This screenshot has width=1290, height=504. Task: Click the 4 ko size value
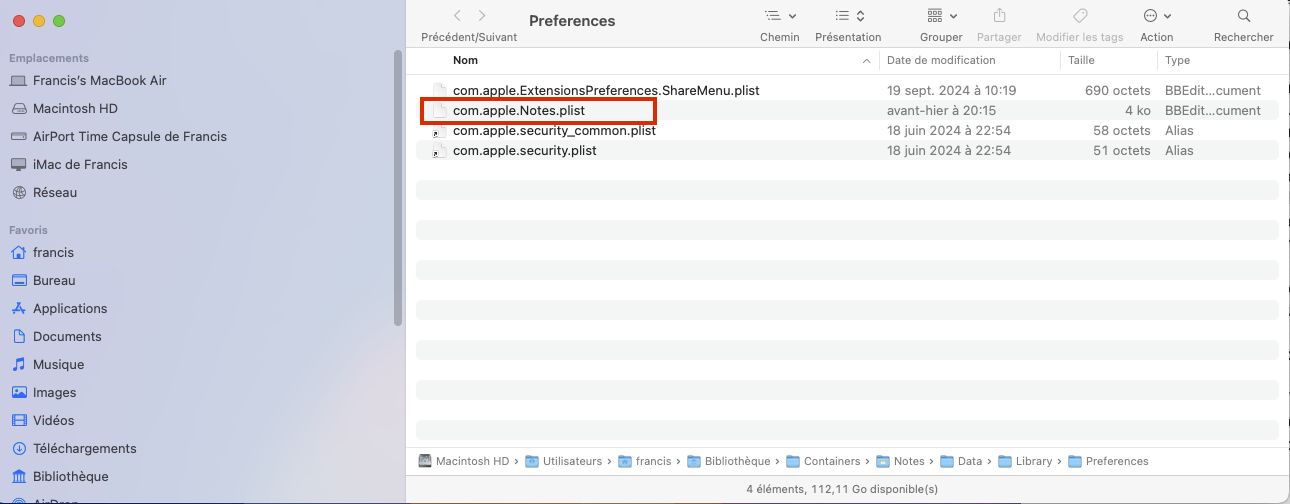click(x=1137, y=110)
